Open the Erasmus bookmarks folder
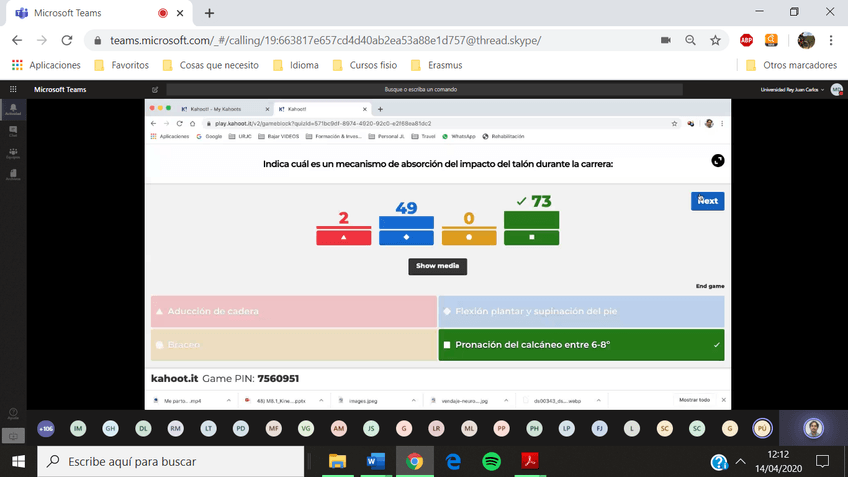This screenshot has width=848, height=477. (437, 65)
